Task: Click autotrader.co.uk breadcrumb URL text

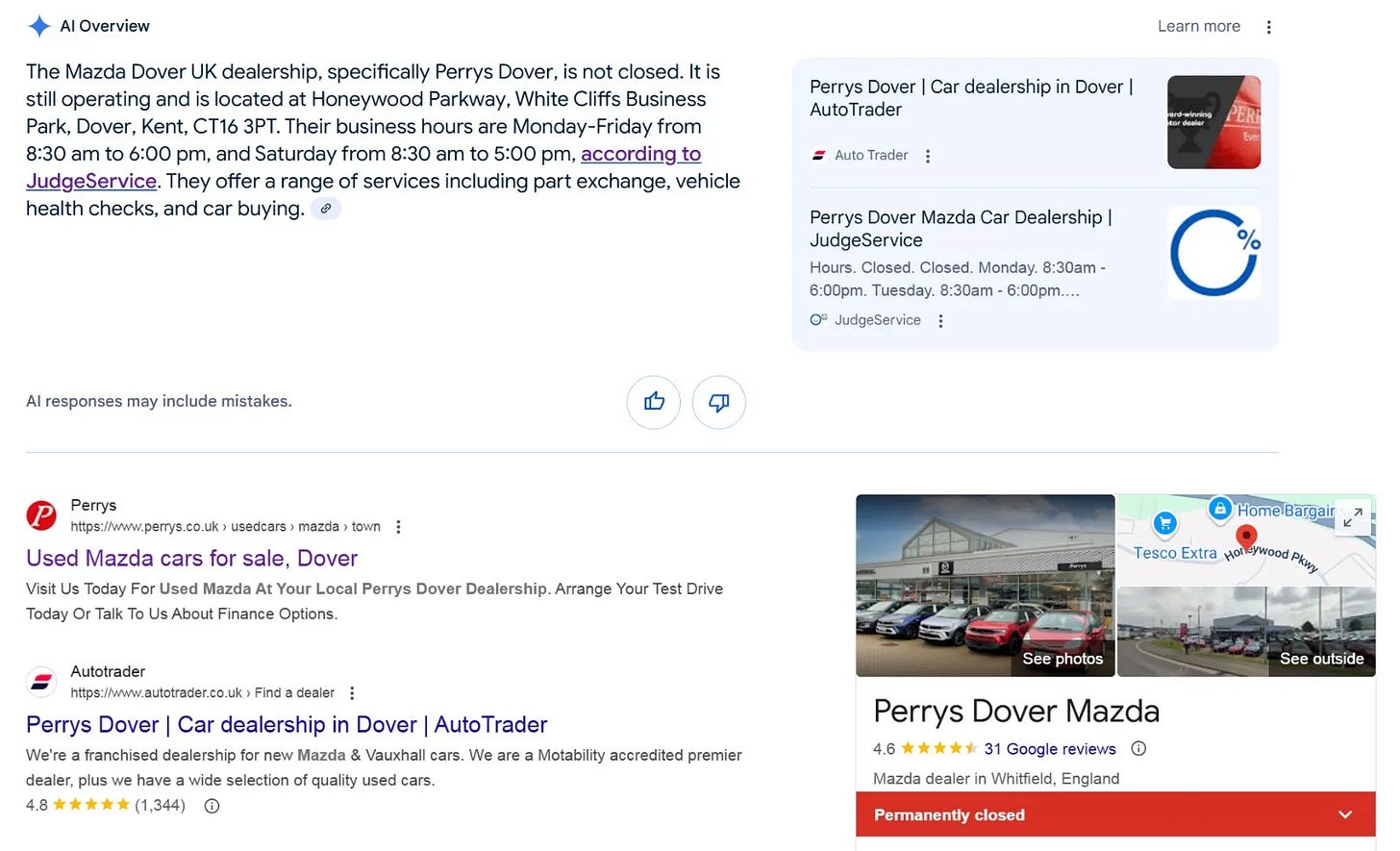Action: click(x=202, y=693)
